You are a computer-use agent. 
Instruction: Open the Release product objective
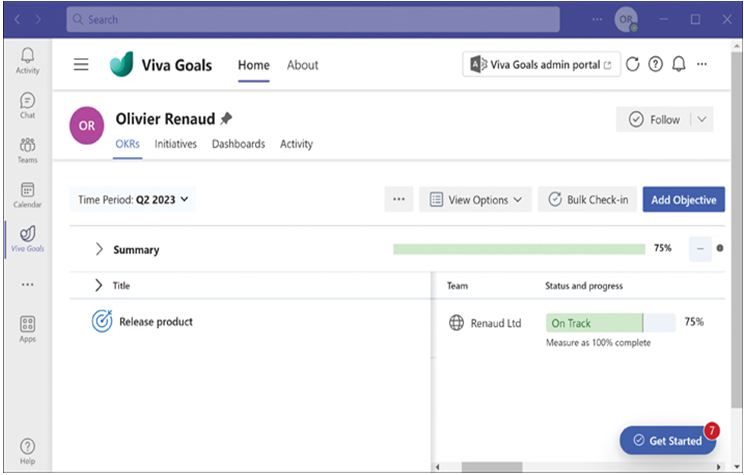tap(156, 322)
